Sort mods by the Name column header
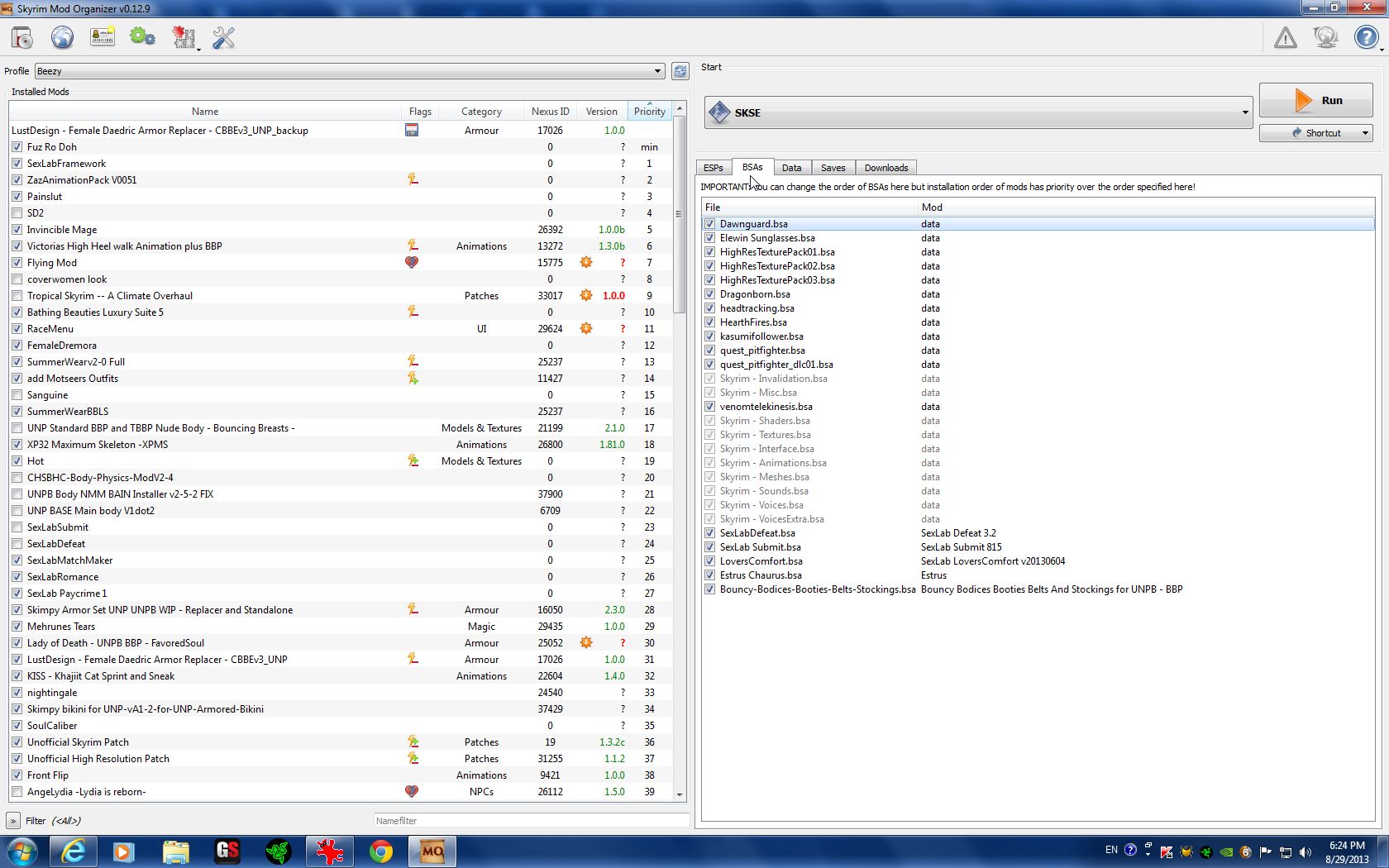 click(205, 112)
